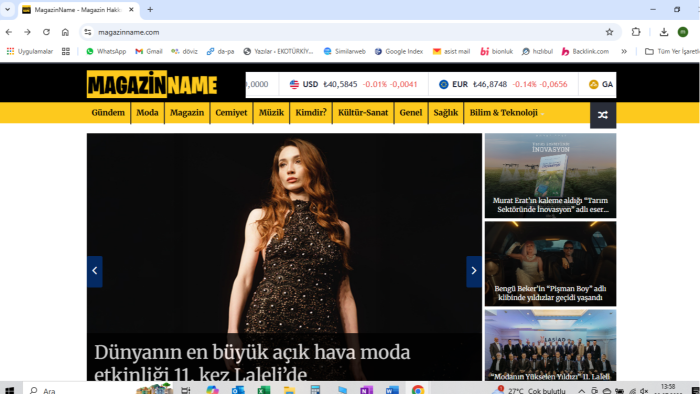Image resolution: width=700 pixels, height=394 pixels.
Task: Open a new browser tab
Action: pyautogui.click(x=150, y=9)
